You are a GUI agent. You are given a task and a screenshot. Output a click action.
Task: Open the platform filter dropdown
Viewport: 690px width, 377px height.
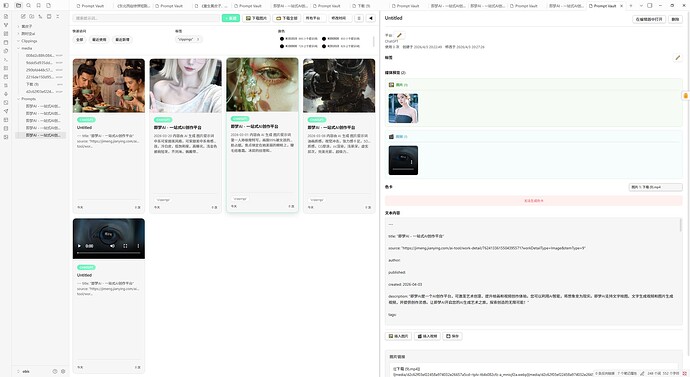(x=314, y=18)
